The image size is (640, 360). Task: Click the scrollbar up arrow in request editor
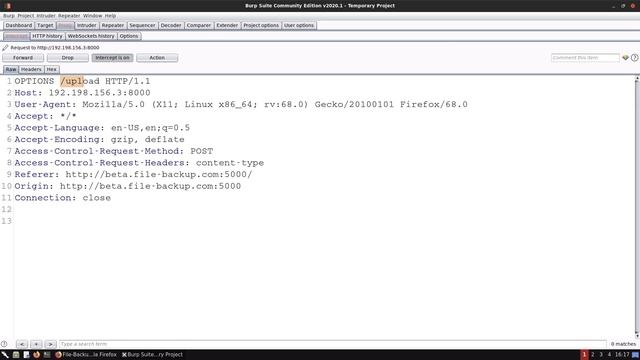pos(637,78)
